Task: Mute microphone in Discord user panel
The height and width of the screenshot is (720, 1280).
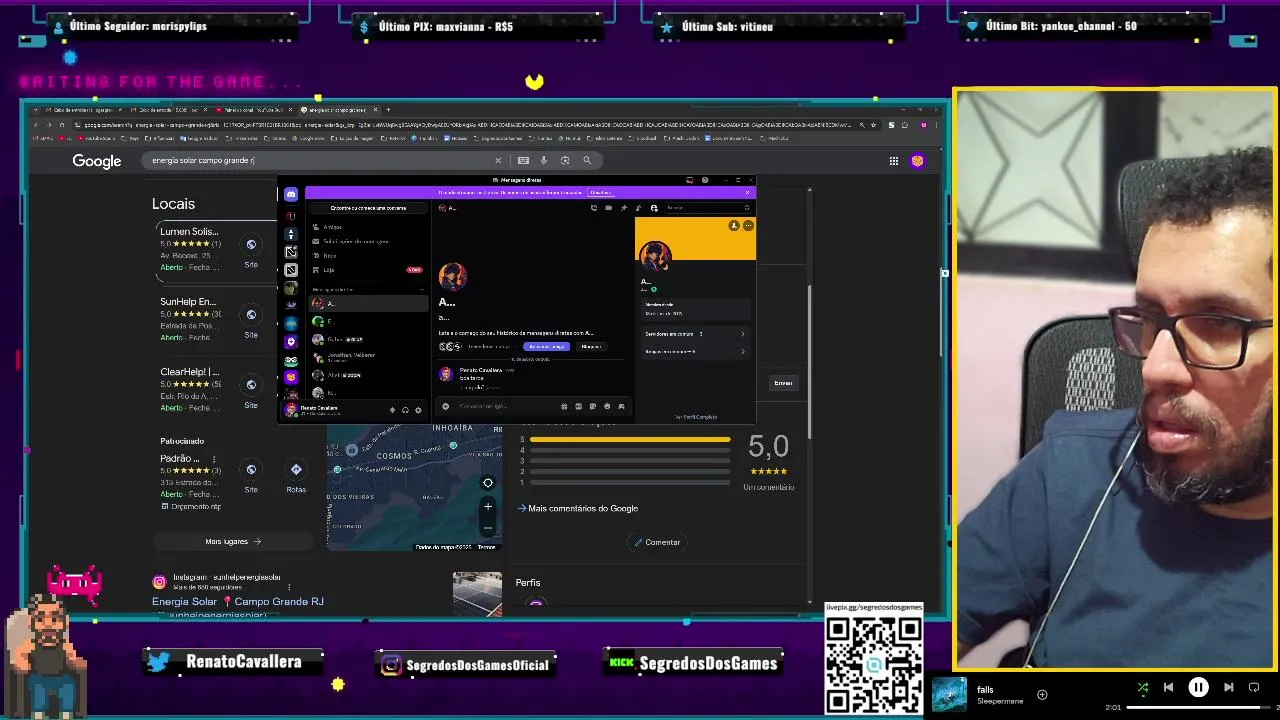Action: point(392,410)
